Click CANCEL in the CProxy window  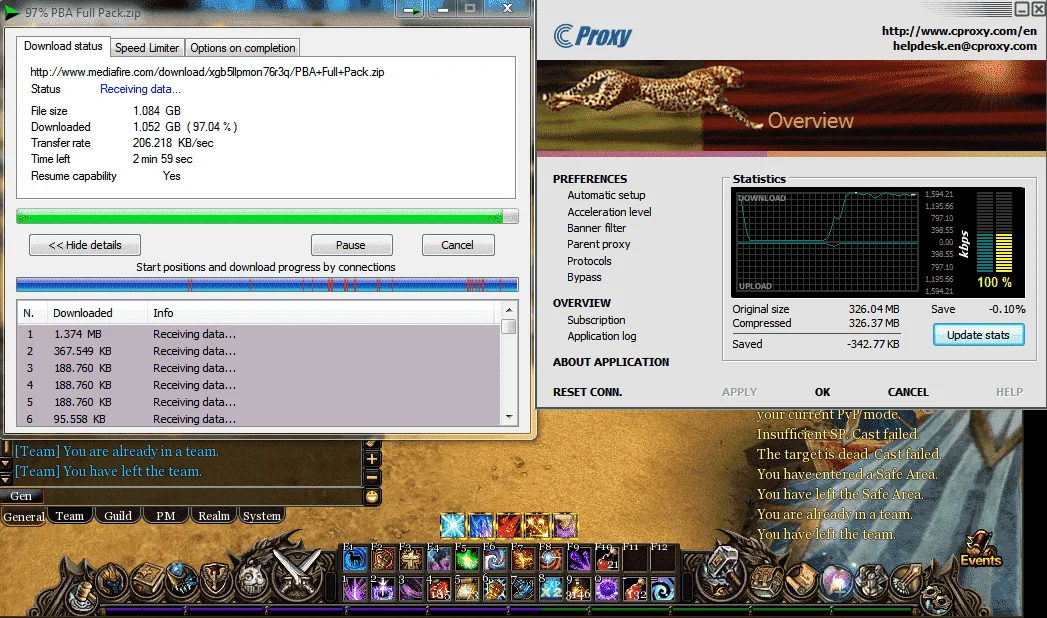(x=908, y=392)
